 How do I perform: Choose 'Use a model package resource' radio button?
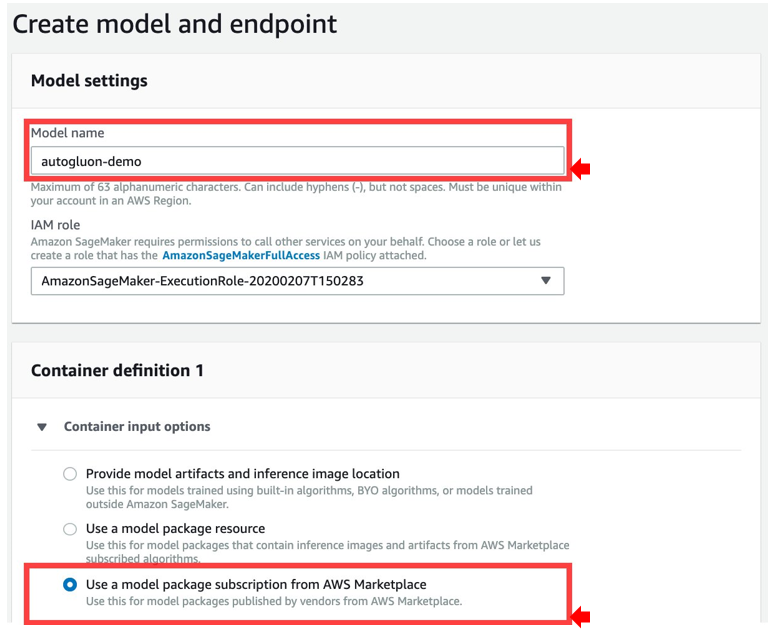tap(70, 529)
